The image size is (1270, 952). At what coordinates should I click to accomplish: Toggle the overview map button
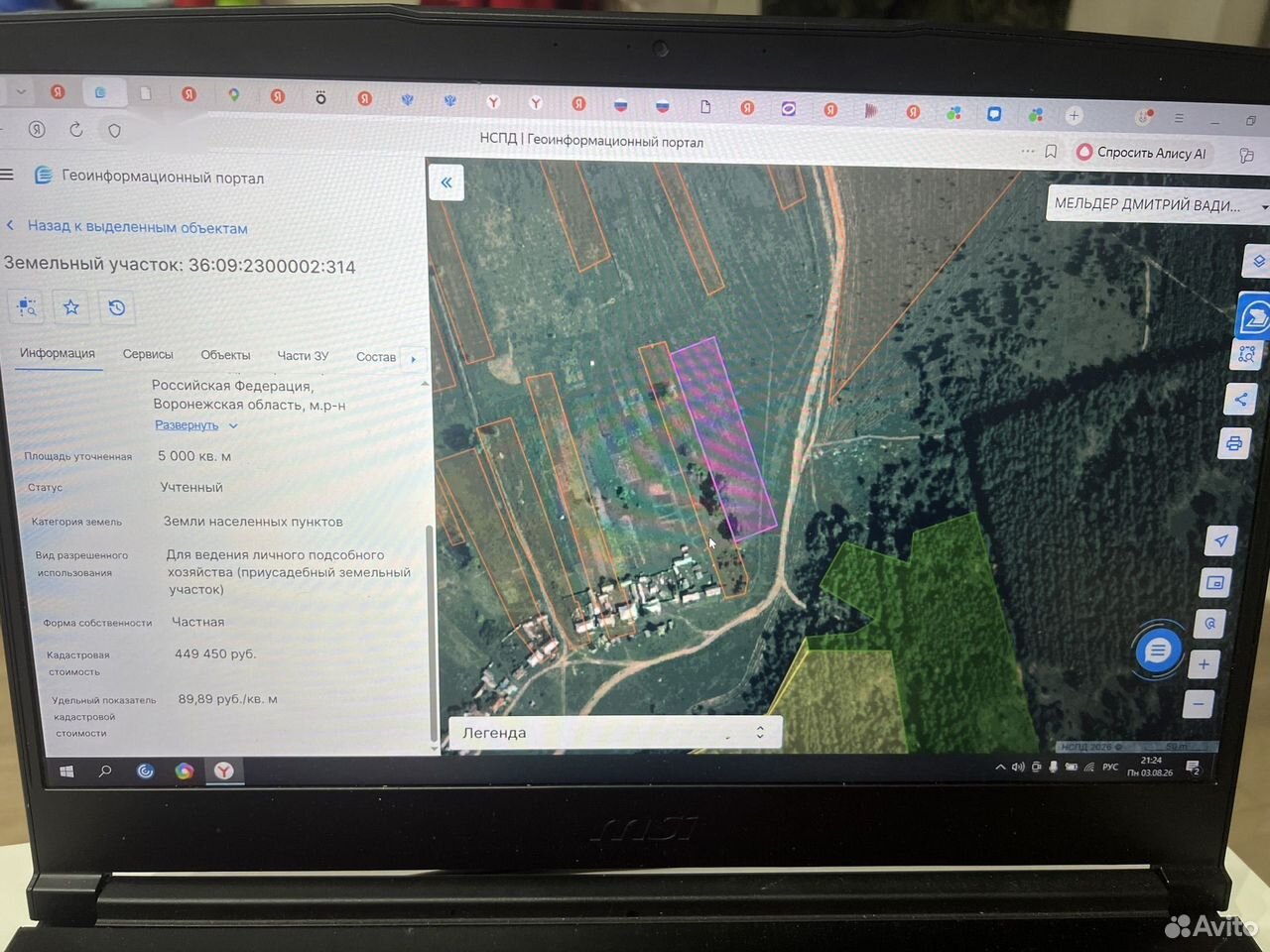(x=1215, y=583)
